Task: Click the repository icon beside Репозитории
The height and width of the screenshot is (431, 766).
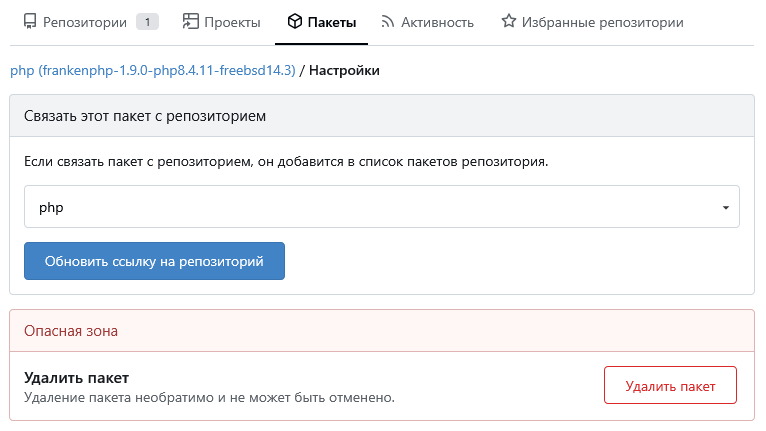Action: click(30, 22)
